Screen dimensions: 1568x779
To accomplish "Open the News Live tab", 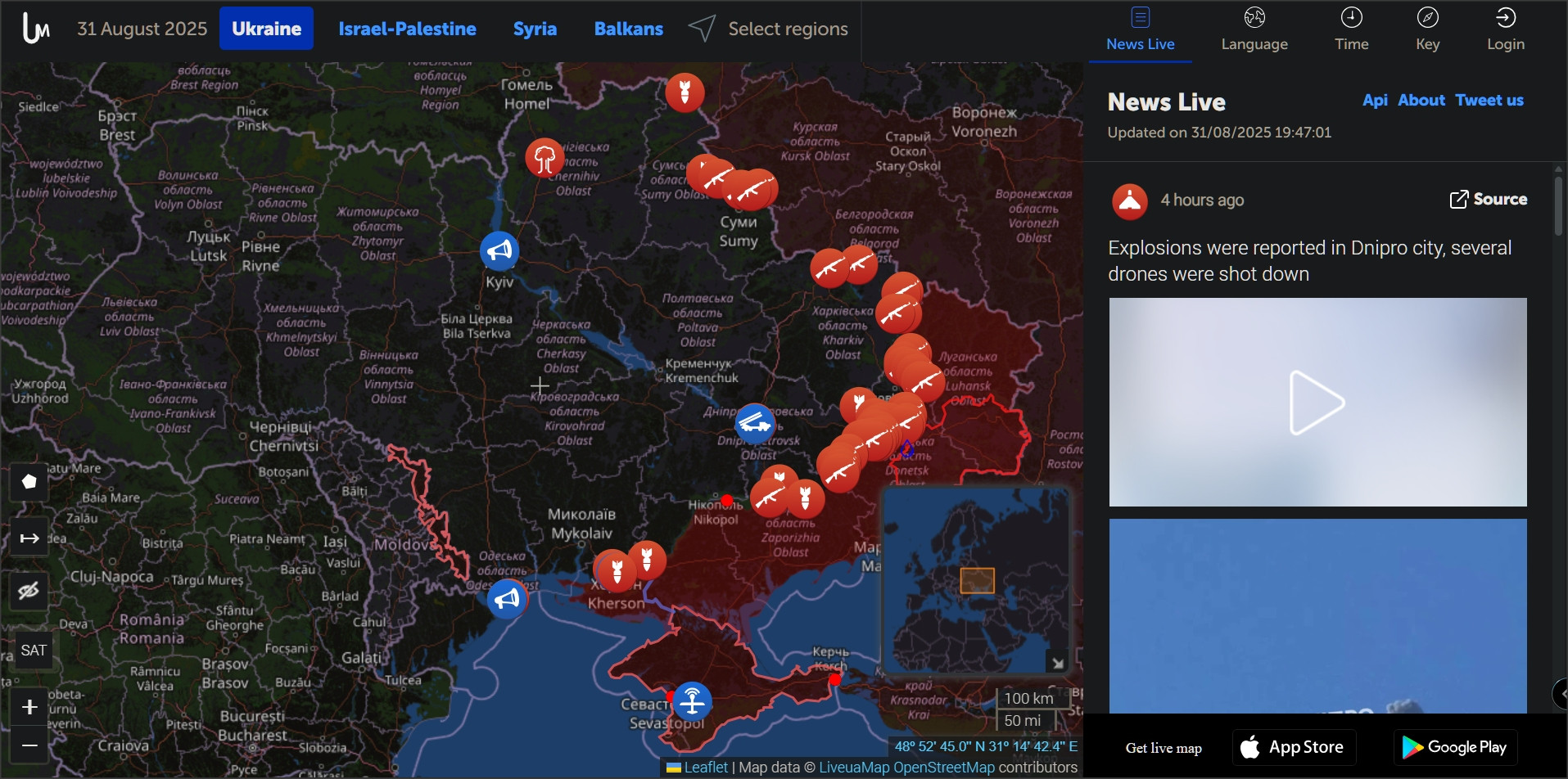I will tap(1140, 30).
